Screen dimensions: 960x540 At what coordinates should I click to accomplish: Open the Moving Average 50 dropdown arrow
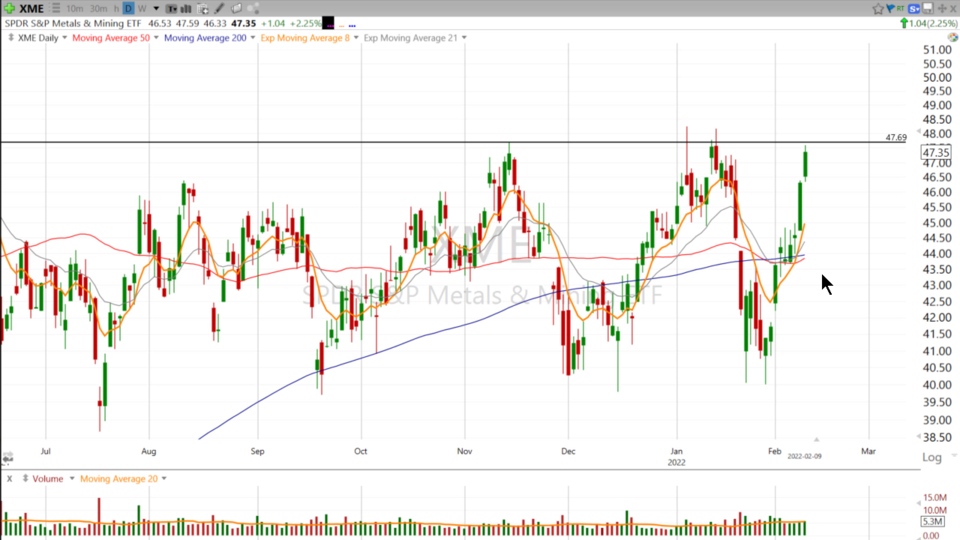156,38
